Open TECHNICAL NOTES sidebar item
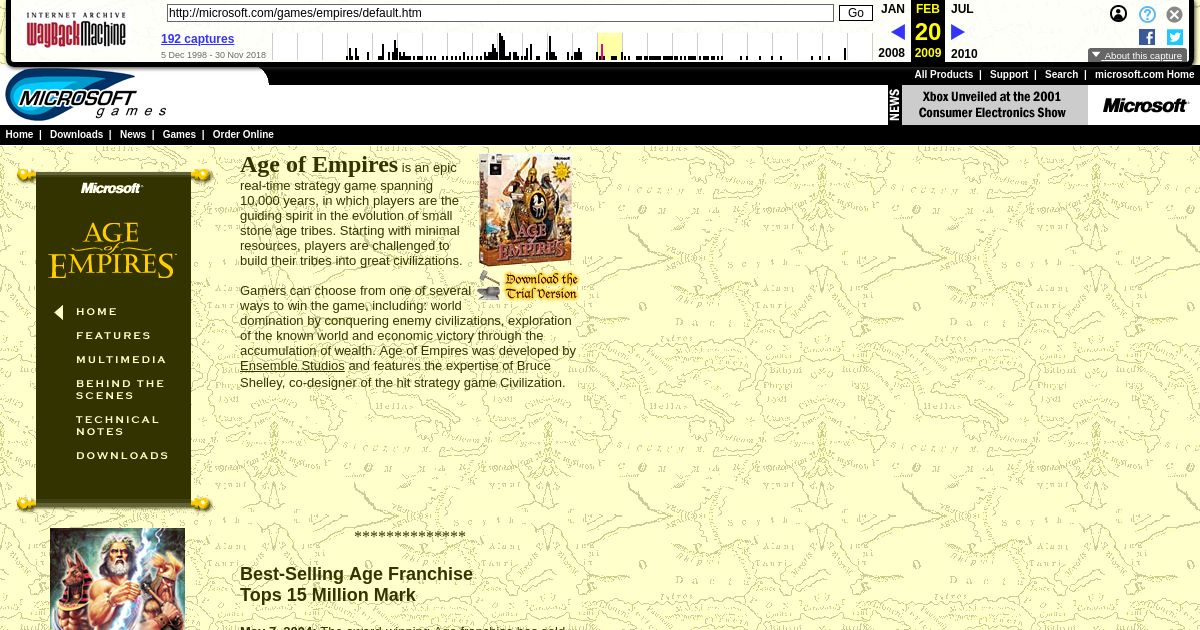This screenshot has width=1200, height=630. coord(117,426)
